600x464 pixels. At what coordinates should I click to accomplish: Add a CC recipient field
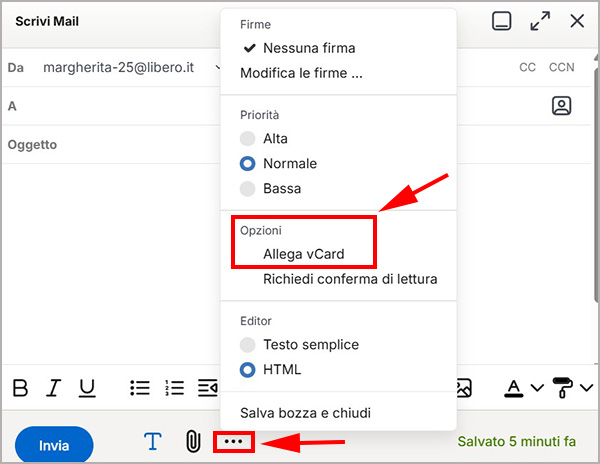(527, 67)
